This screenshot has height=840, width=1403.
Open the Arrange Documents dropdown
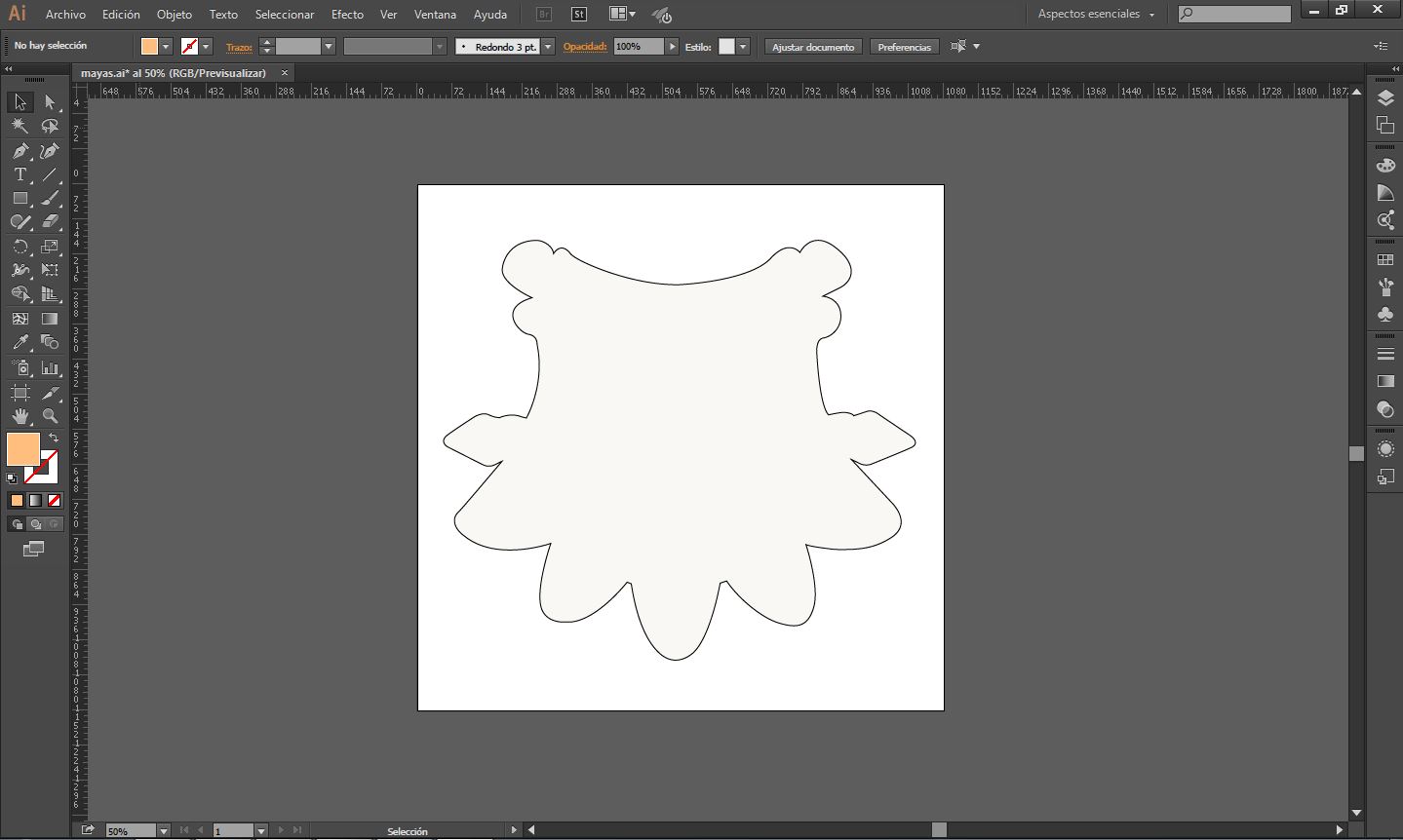tap(622, 15)
